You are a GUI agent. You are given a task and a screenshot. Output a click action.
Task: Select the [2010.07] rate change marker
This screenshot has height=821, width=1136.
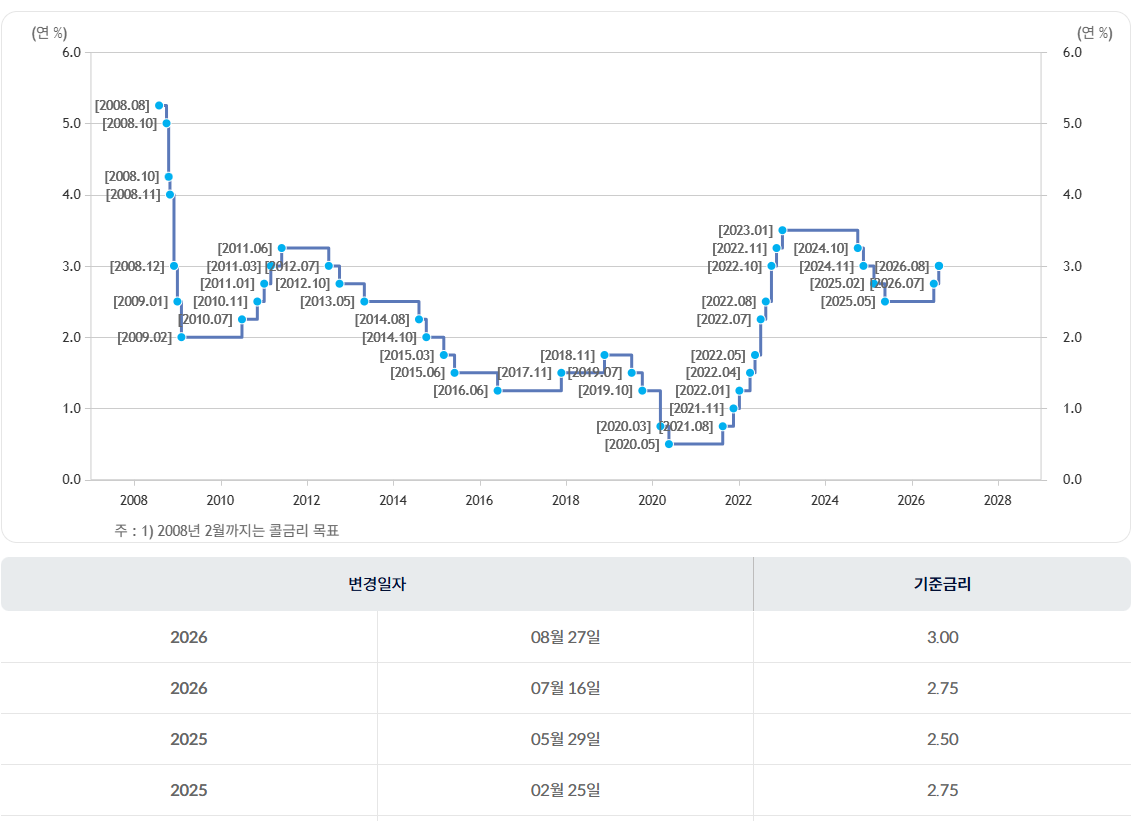[x=242, y=319]
